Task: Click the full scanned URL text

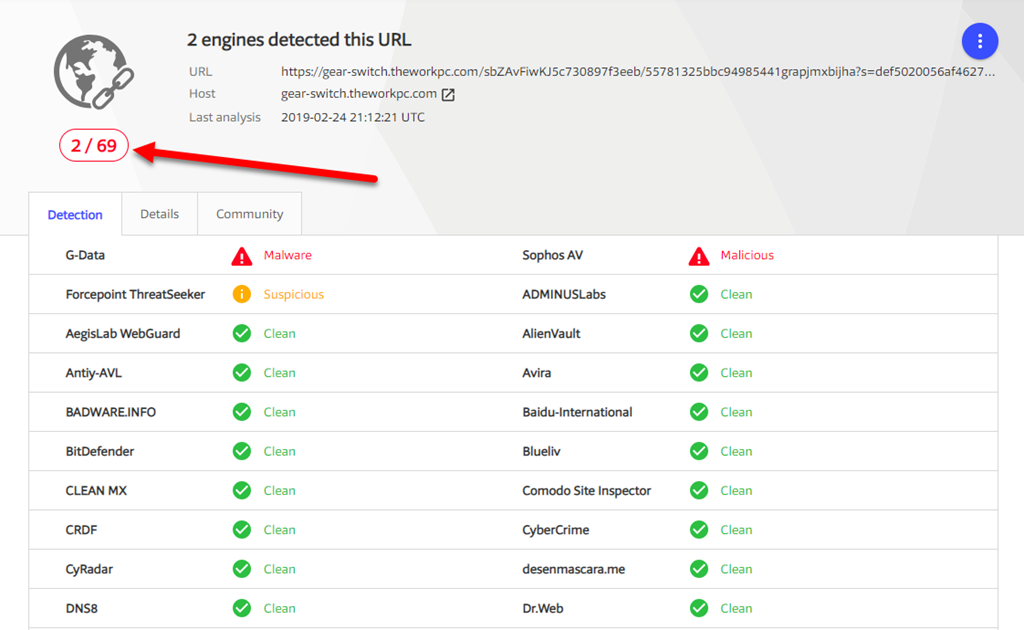Action: click(x=638, y=72)
